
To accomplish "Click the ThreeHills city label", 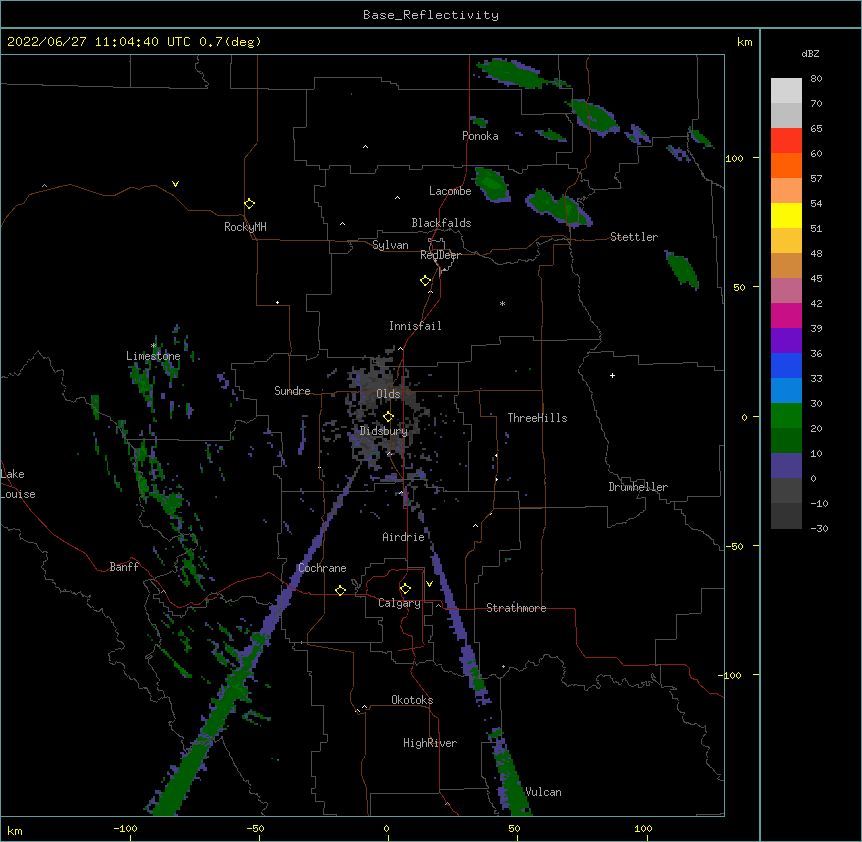I will [537, 418].
